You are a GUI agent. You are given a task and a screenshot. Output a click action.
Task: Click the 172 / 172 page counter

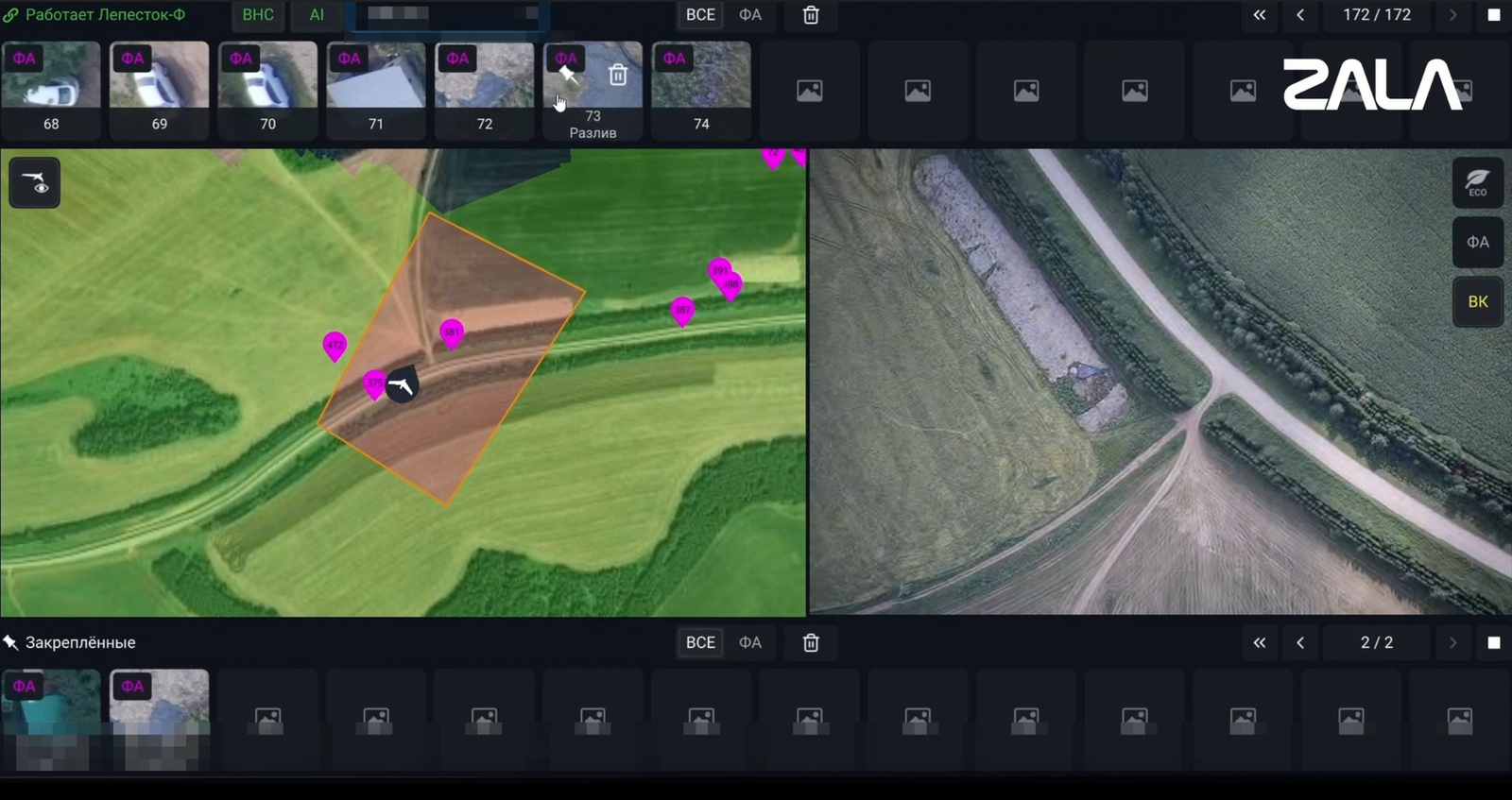[1377, 15]
